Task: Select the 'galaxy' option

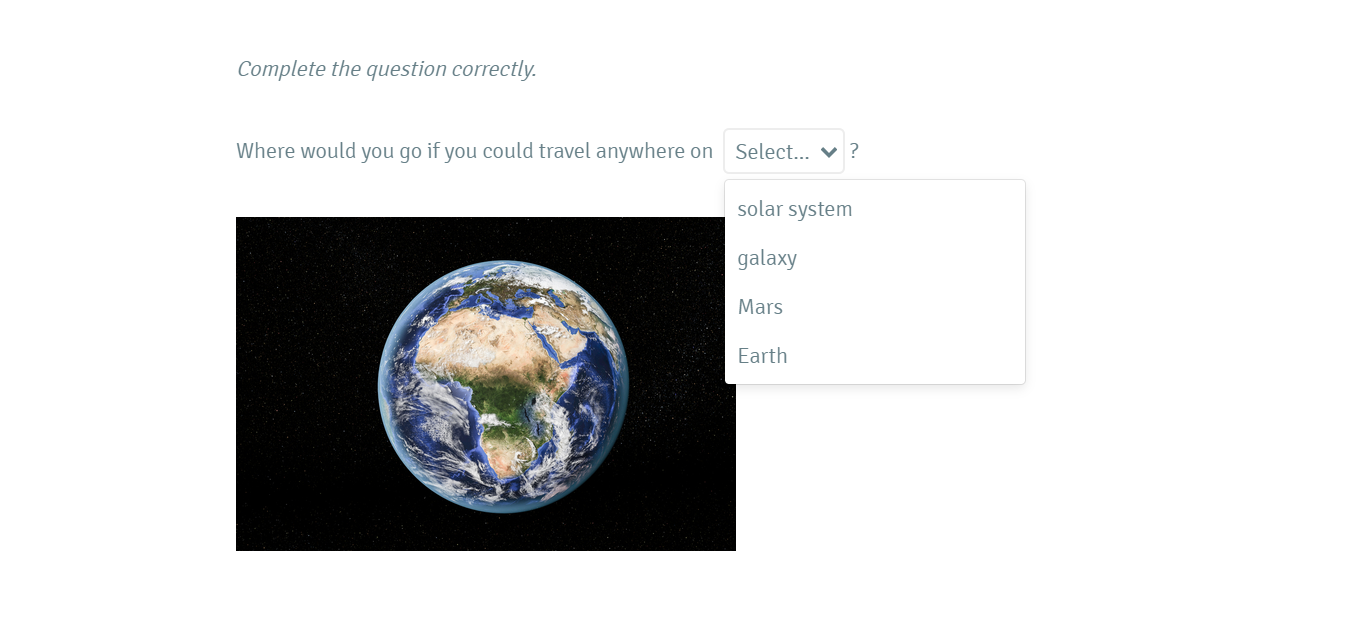Action: pos(767,258)
